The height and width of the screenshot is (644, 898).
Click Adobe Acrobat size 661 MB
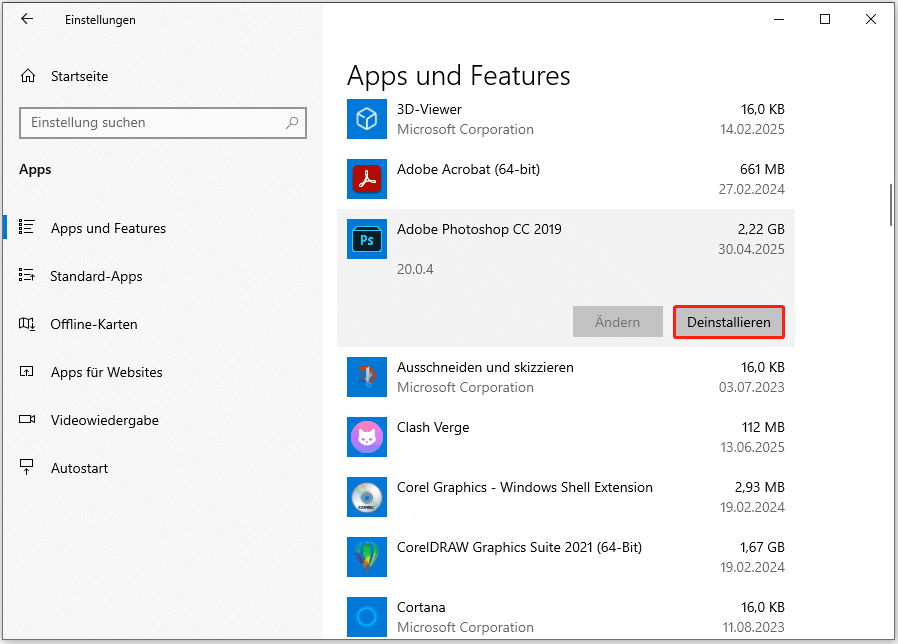pyautogui.click(x=762, y=170)
